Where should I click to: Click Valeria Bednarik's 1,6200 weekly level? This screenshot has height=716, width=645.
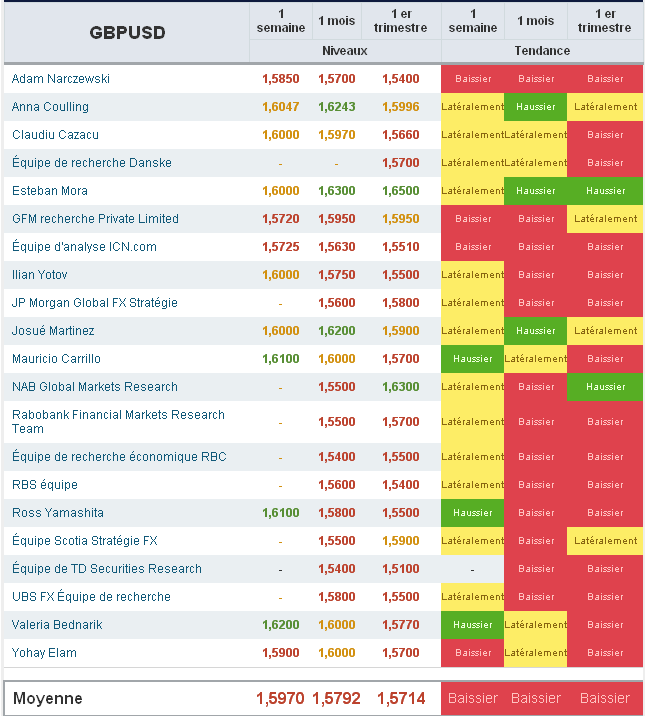[x=281, y=625]
